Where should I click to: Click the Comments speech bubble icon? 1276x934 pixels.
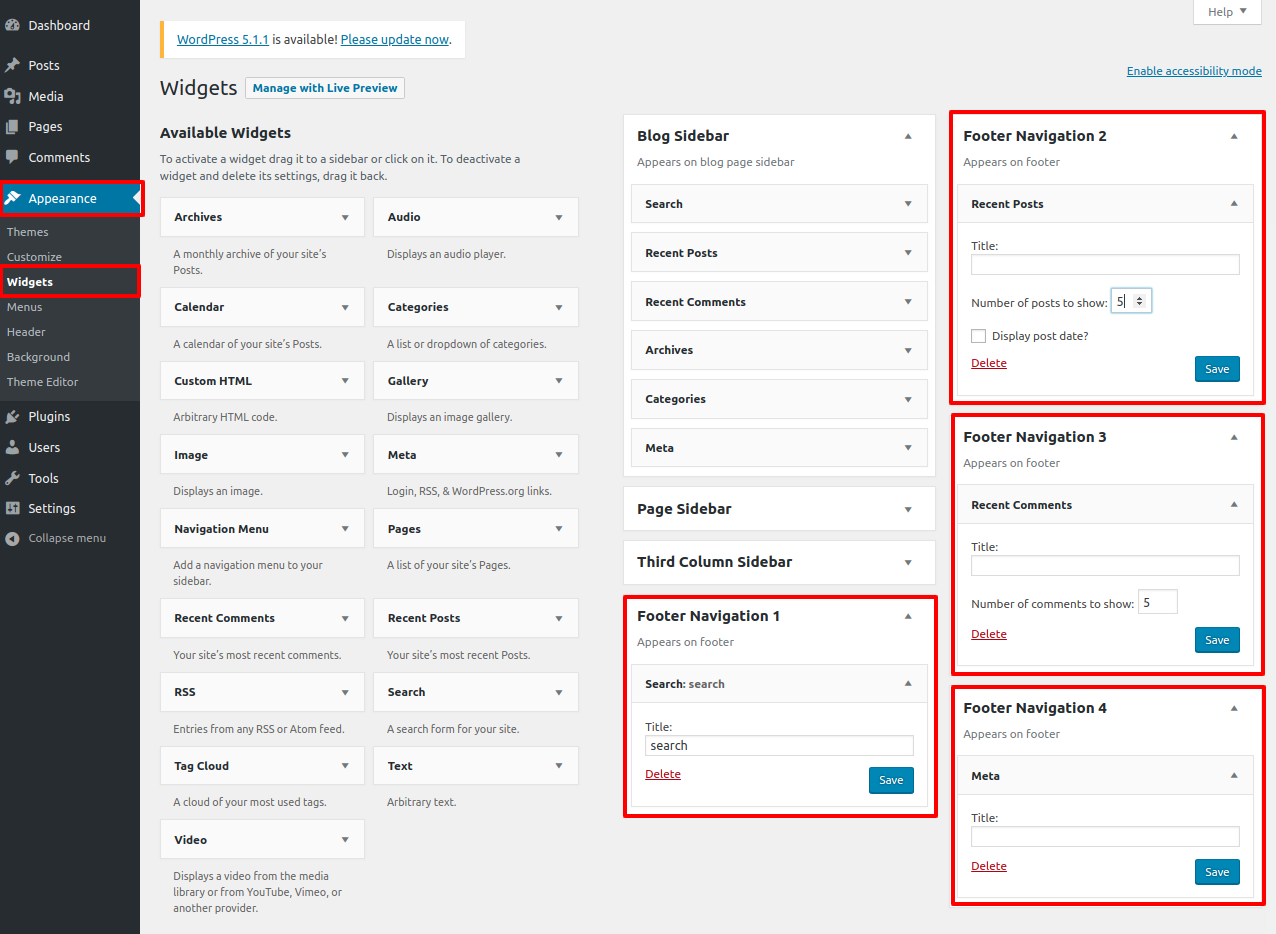pos(13,157)
